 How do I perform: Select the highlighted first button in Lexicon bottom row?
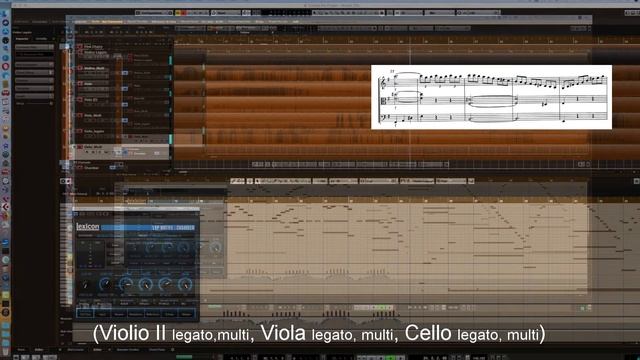[85, 314]
